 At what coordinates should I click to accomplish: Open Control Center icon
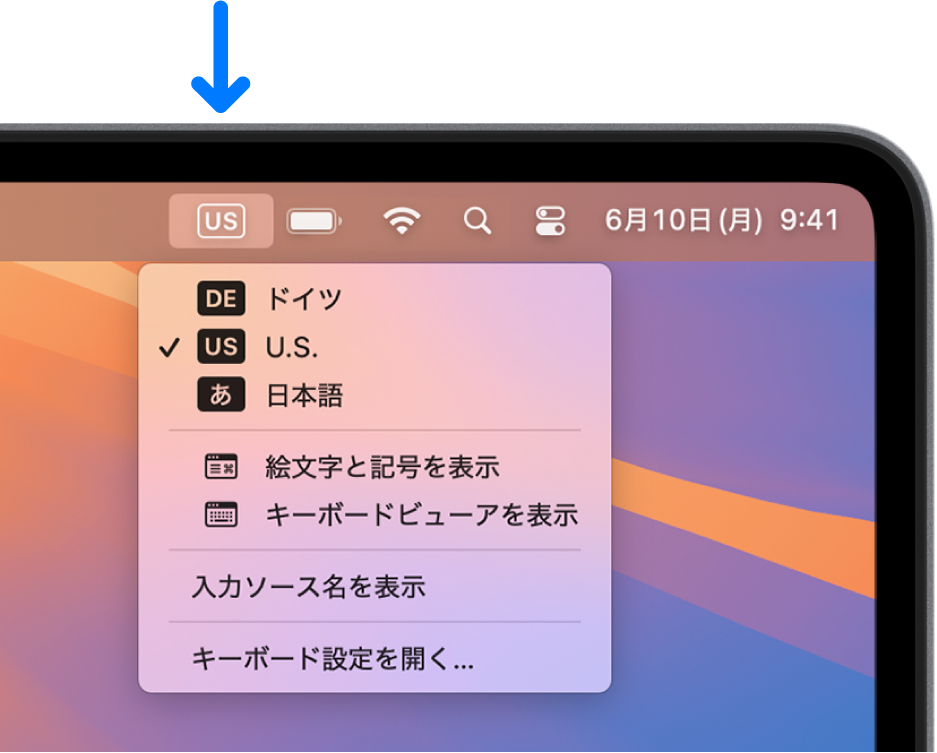tap(550, 221)
